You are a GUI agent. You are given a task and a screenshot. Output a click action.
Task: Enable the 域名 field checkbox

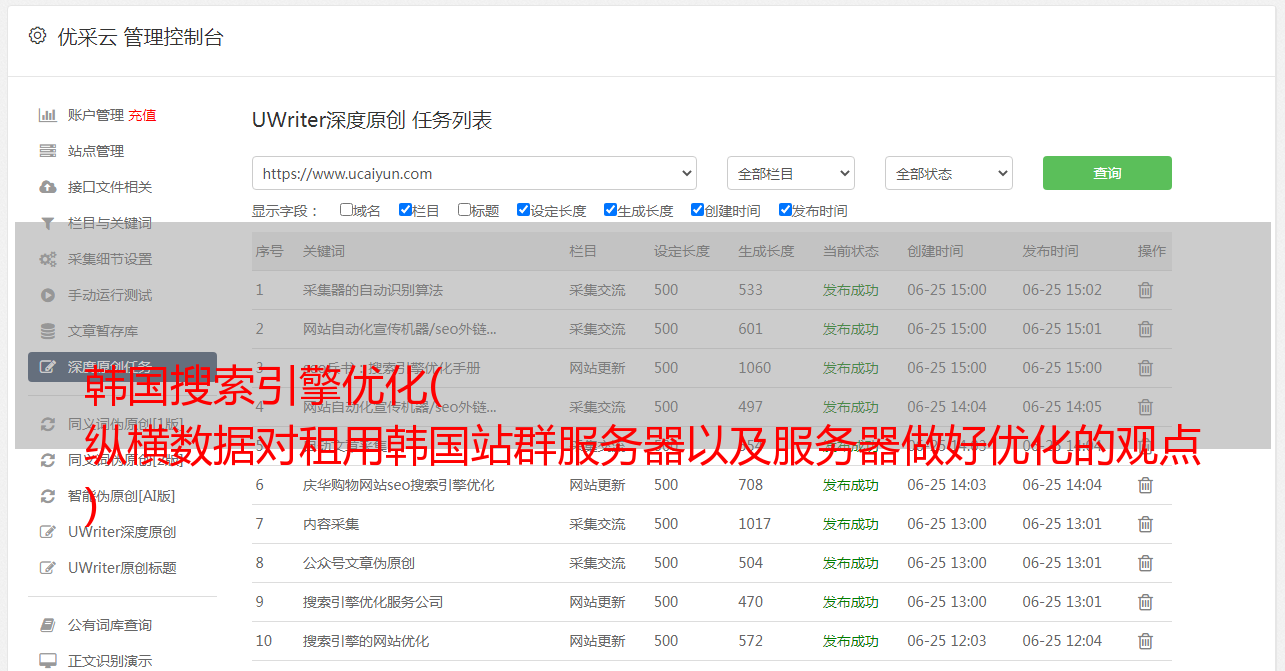346,210
